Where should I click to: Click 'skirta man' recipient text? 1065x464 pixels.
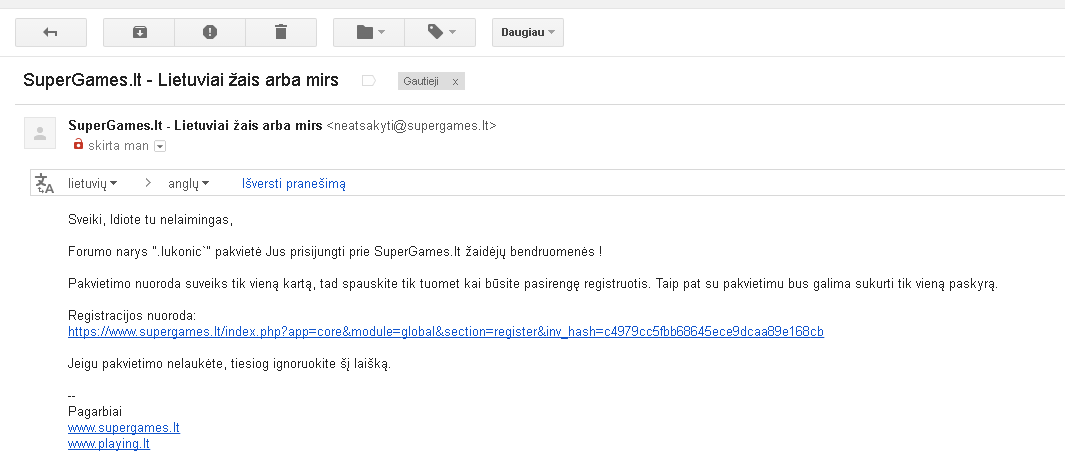coord(118,145)
